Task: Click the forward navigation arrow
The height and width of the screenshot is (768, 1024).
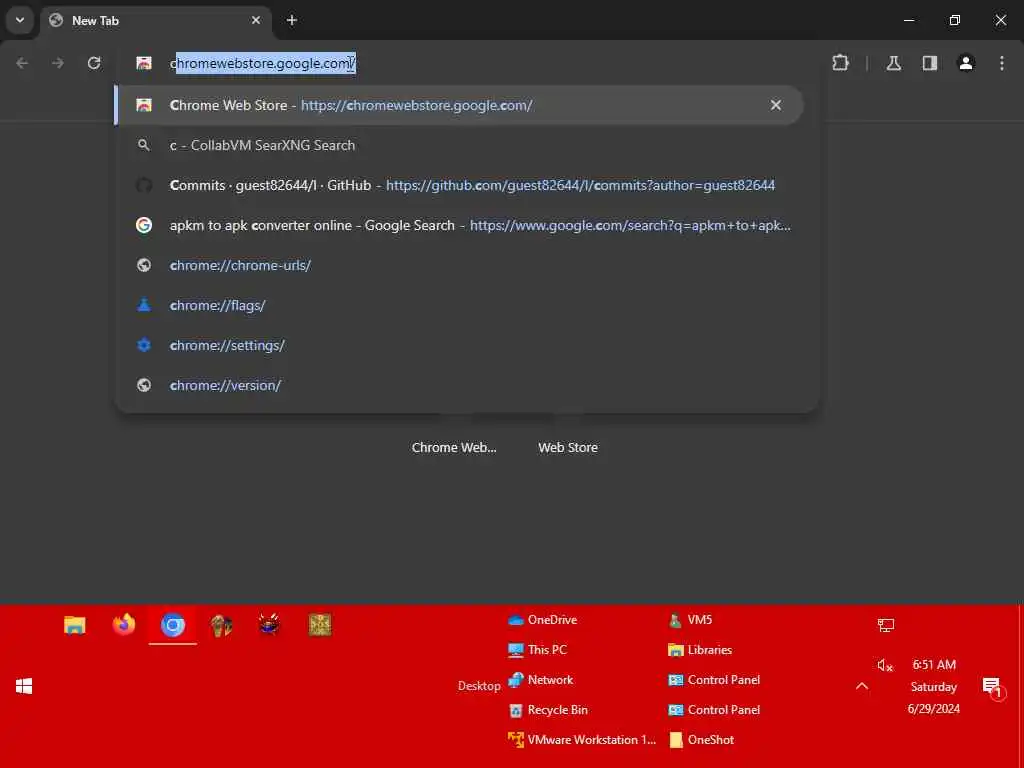Action: (58, 63)
